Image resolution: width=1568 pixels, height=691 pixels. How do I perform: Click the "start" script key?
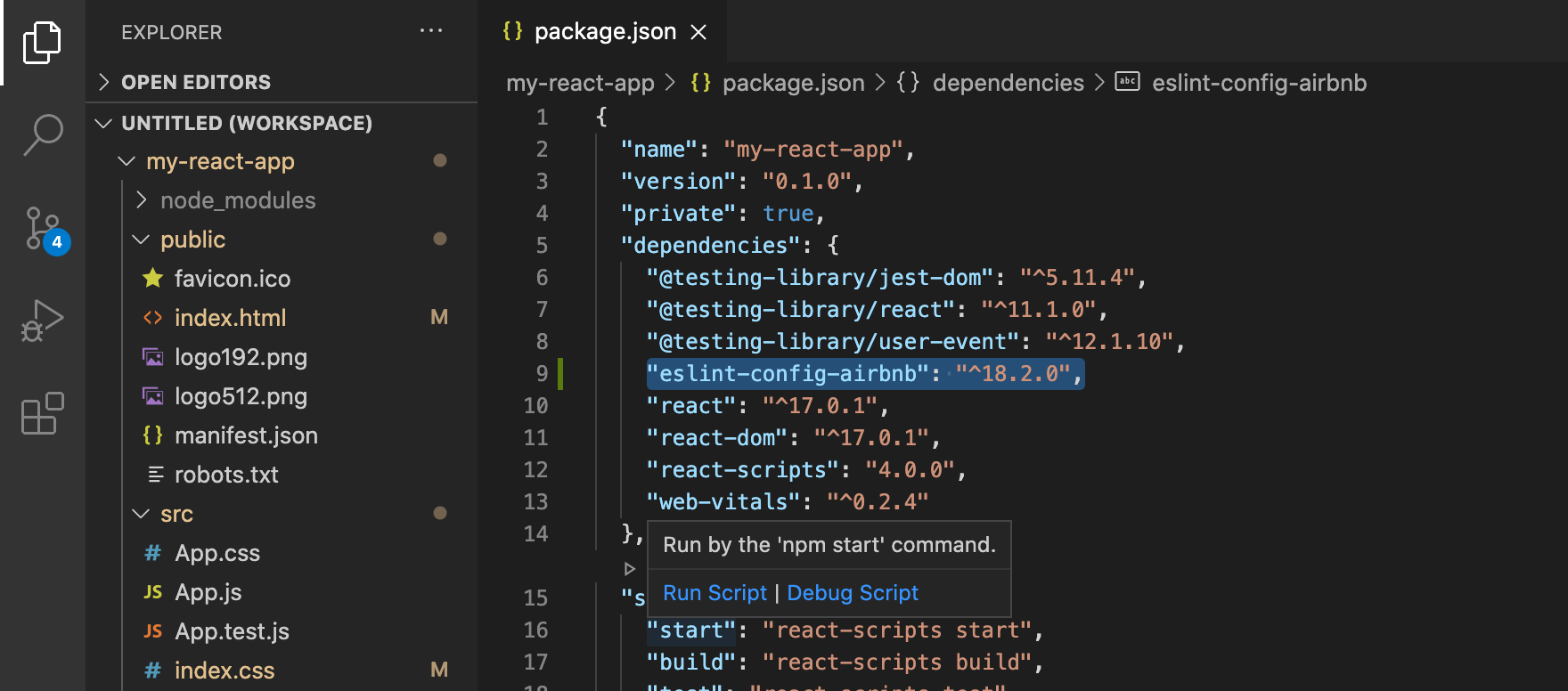tap(691, 630)
